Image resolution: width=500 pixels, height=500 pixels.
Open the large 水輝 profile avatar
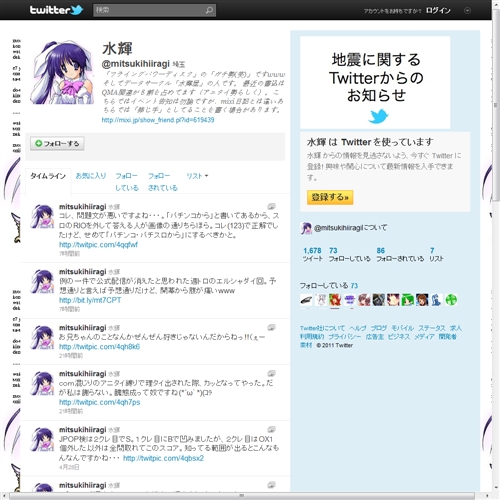pyautogui.click(x=62, y=72)
